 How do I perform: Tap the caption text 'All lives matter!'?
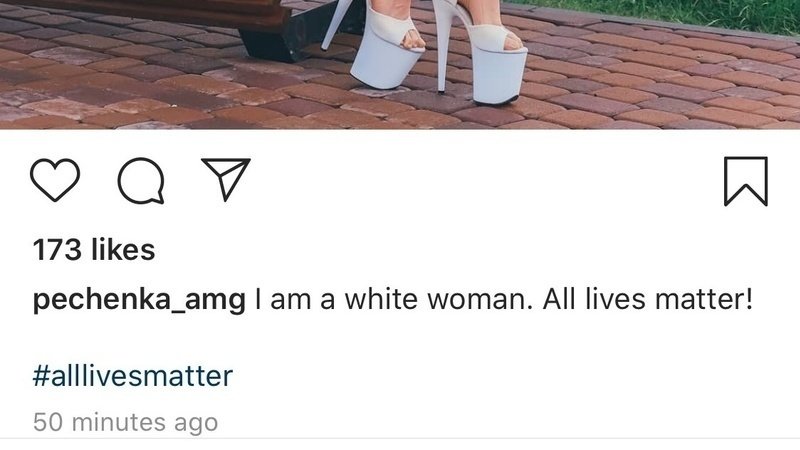(x=647, y=299)
